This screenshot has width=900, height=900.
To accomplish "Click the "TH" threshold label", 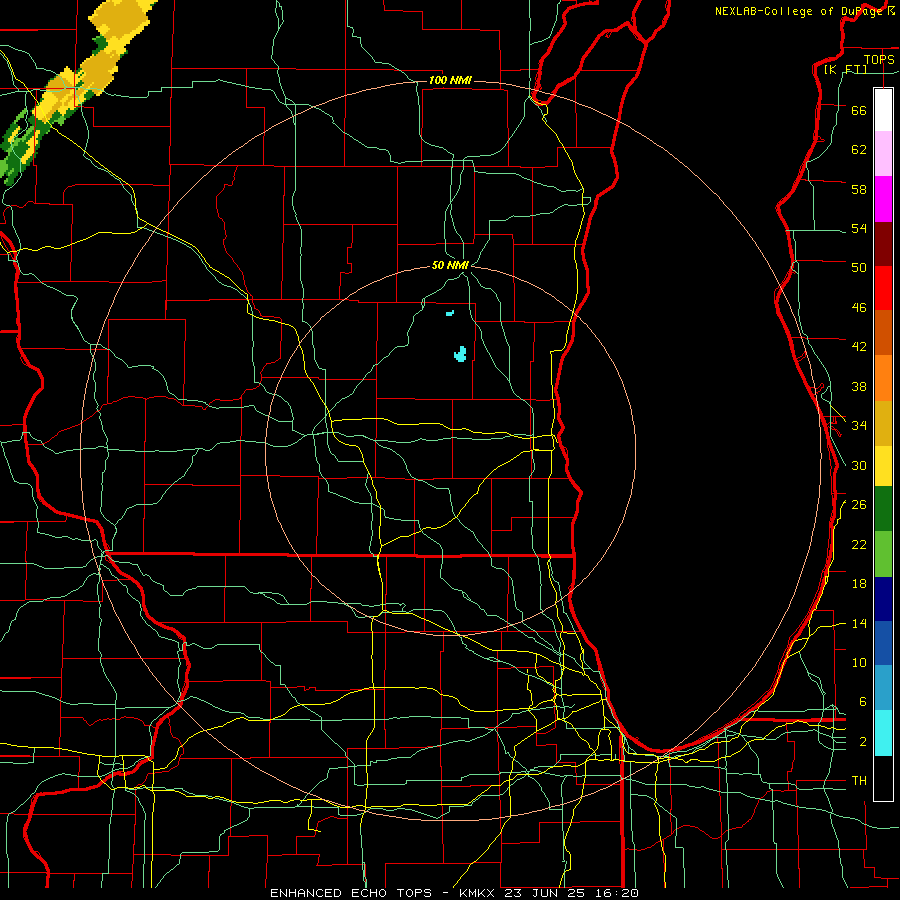I will click(859, 781).
